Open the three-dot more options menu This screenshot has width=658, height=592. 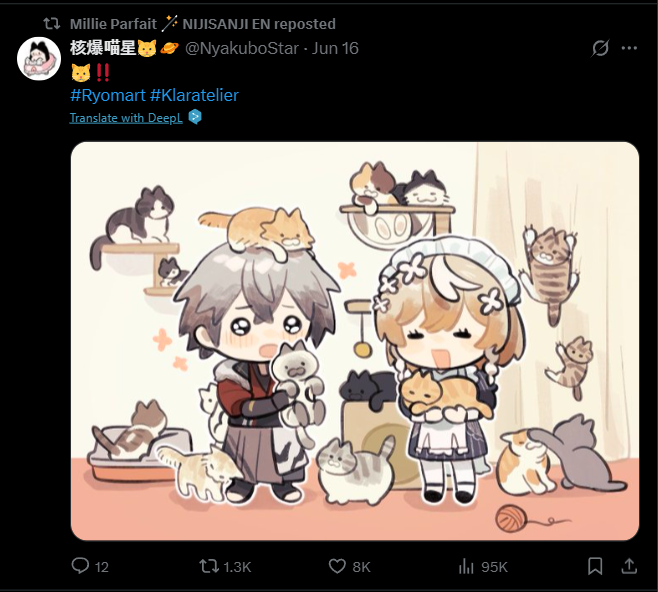[x=629, y=48]
